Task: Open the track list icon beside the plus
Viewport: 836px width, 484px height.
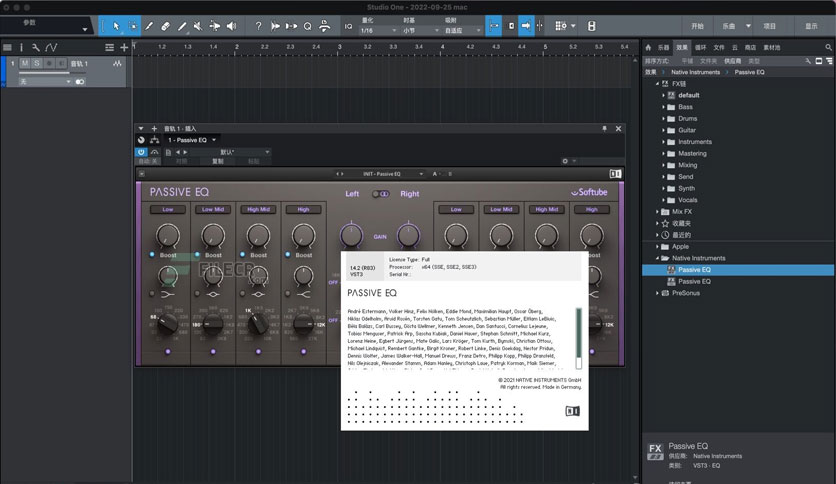Action: tap(109, 47)
